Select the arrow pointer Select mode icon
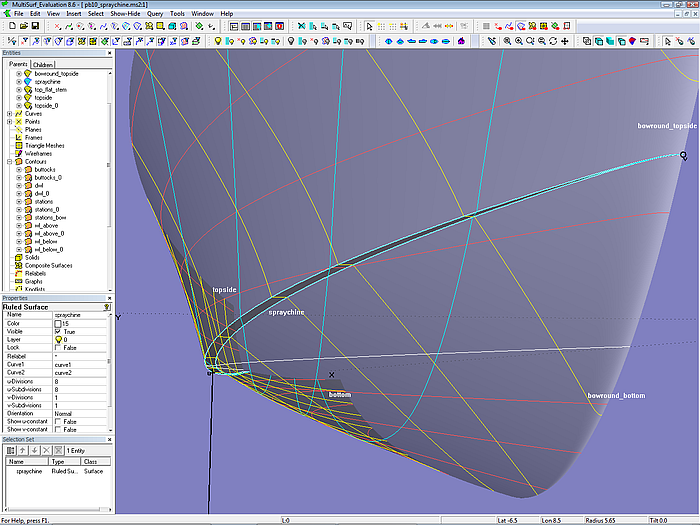This screenshot has width=700, height=525. (x=369, y=27)
